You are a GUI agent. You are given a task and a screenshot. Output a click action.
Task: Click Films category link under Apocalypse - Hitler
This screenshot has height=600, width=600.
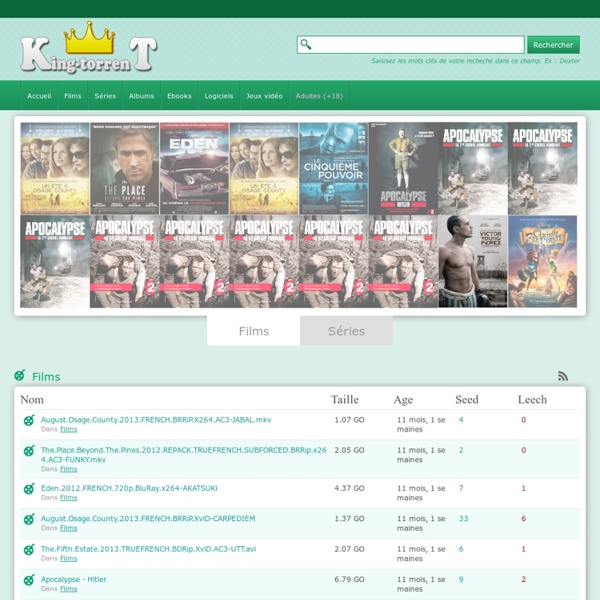click(68, 589)
